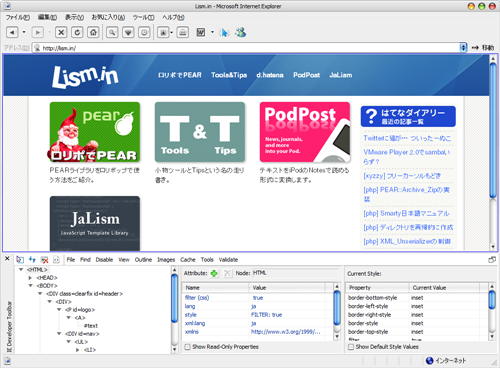Enable Show Read-Only Properties checkbox
This screenshot has width=500, height=368.
tap(188, 347)
